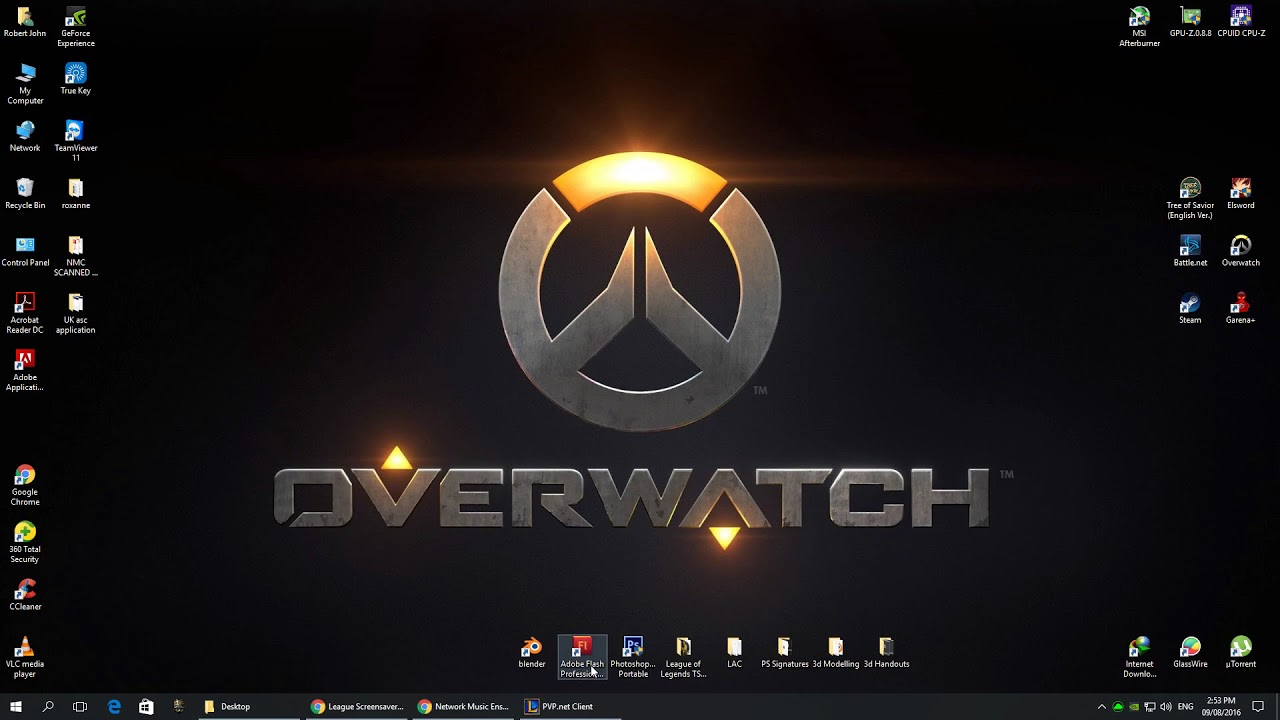
Task: Change ENG input language indicator
Action: pos(1186,707)
